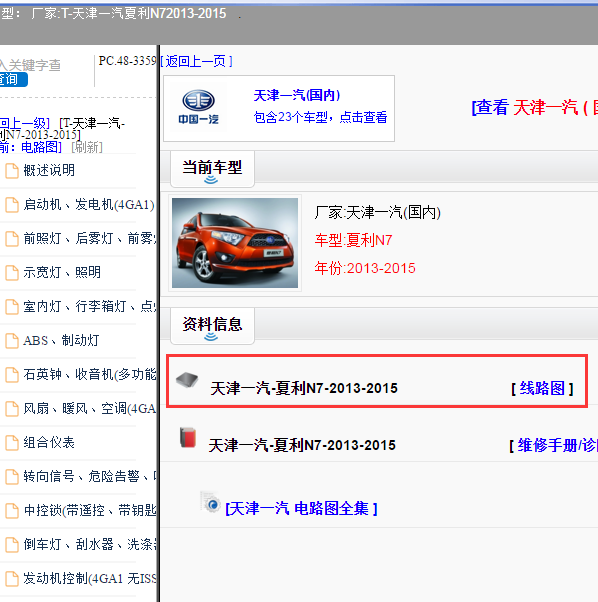Open the 风扇、暖风、空调 entry
This screenshot has height=602, width=598.
click(90, 408)
